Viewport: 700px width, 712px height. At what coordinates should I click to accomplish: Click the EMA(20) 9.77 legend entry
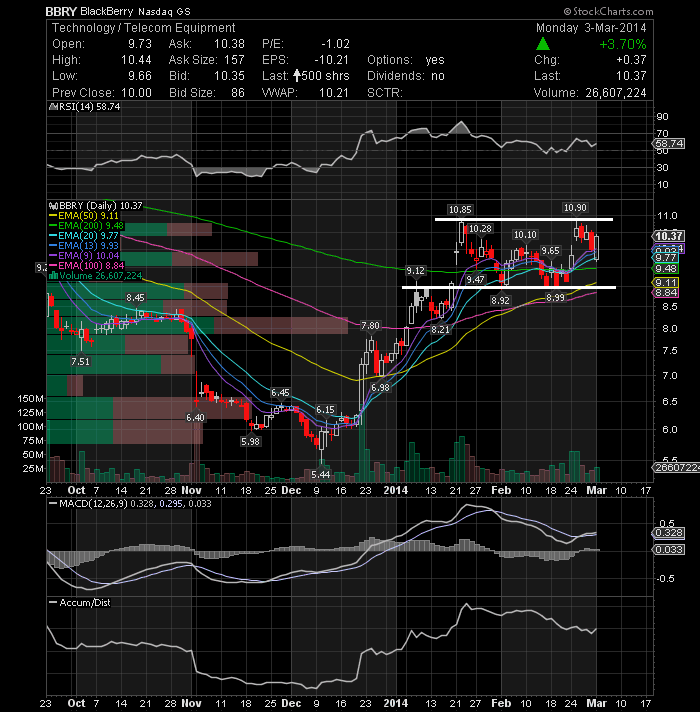[88, 236]
